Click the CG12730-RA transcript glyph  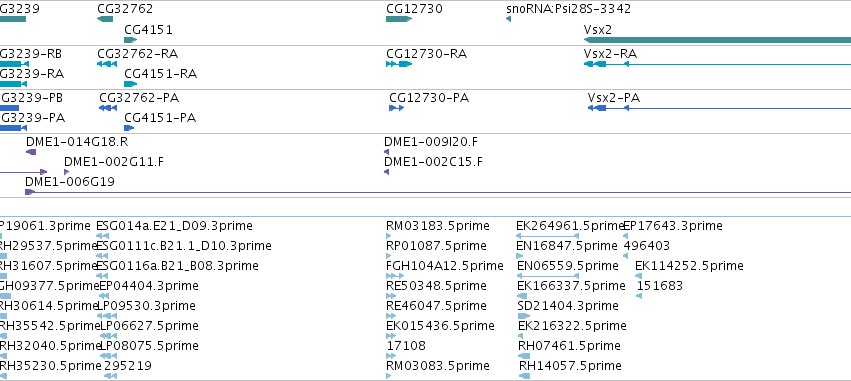399,64
